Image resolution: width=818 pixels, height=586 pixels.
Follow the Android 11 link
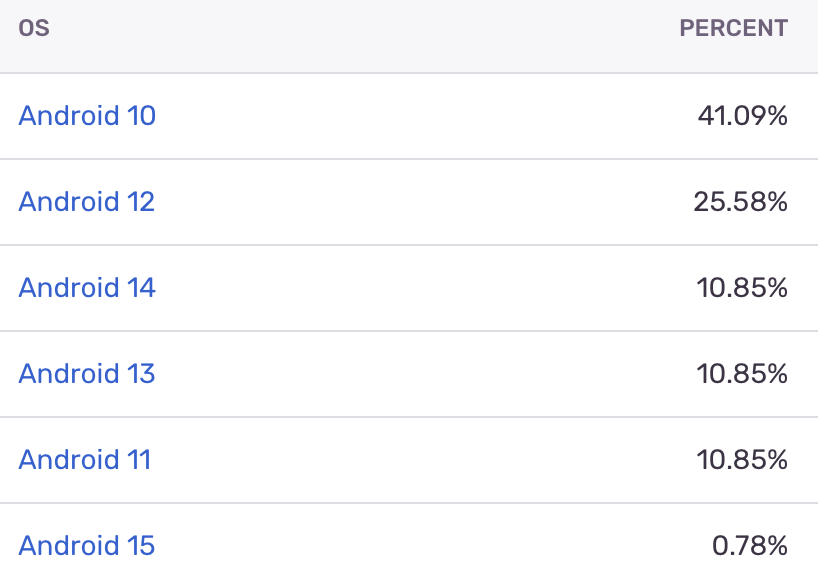(85, 460)
